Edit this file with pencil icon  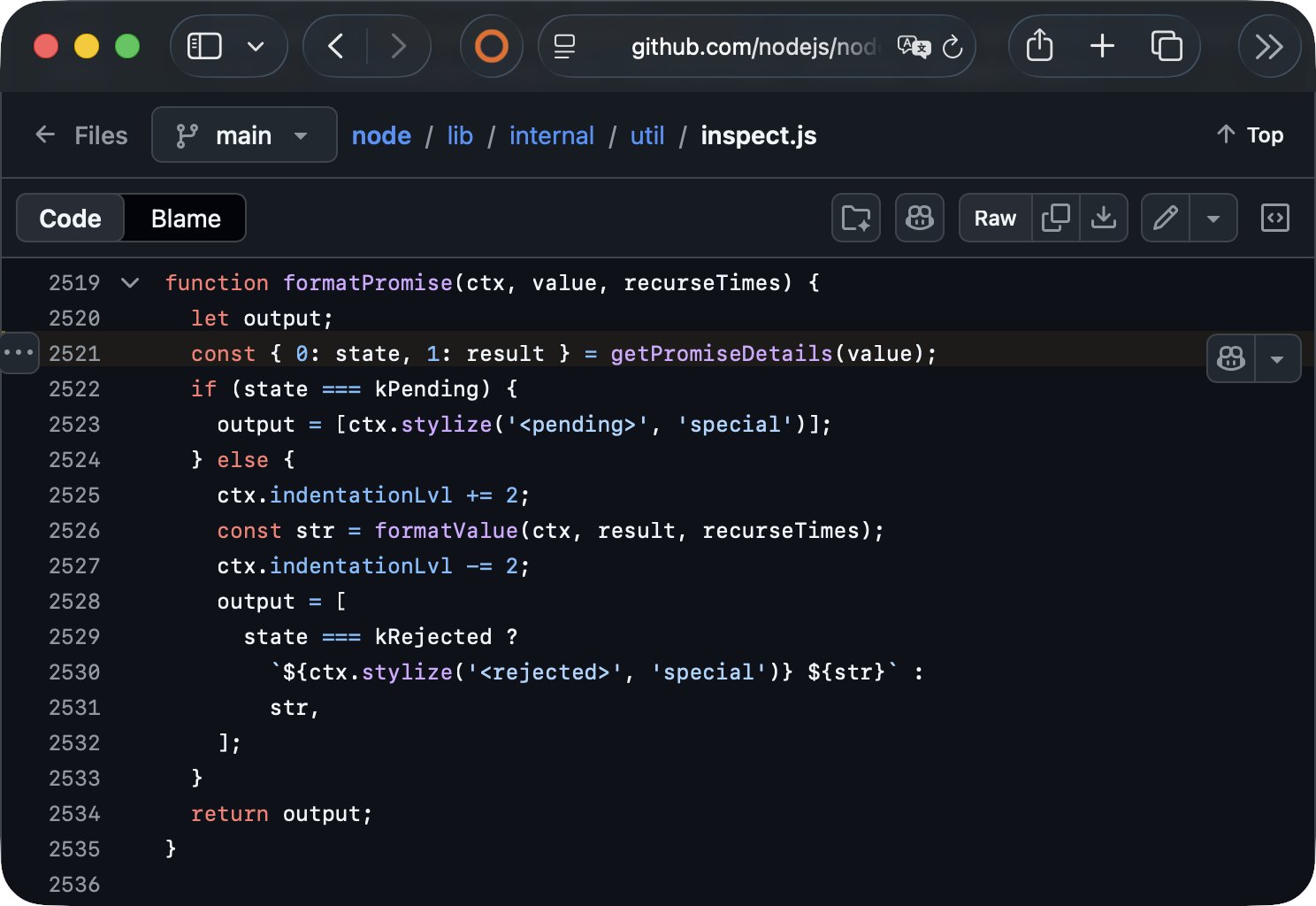click(x=1166, y=218)
